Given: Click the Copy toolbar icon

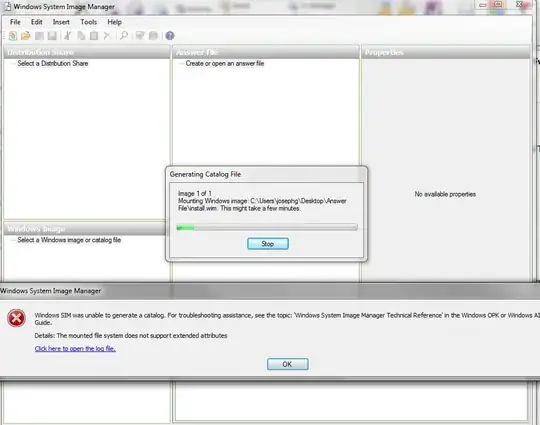Looking at the screenshot, I should [81, 36].
